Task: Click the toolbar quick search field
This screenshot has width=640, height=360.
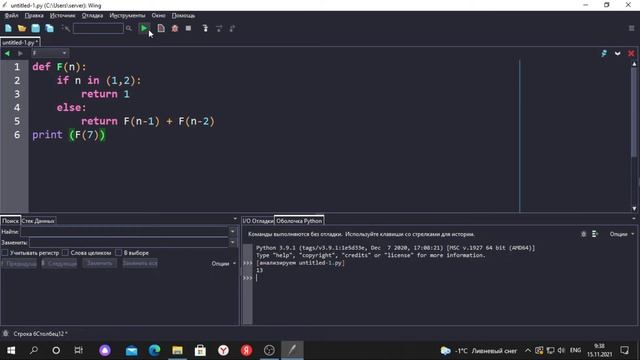Action: coord(98,28)
